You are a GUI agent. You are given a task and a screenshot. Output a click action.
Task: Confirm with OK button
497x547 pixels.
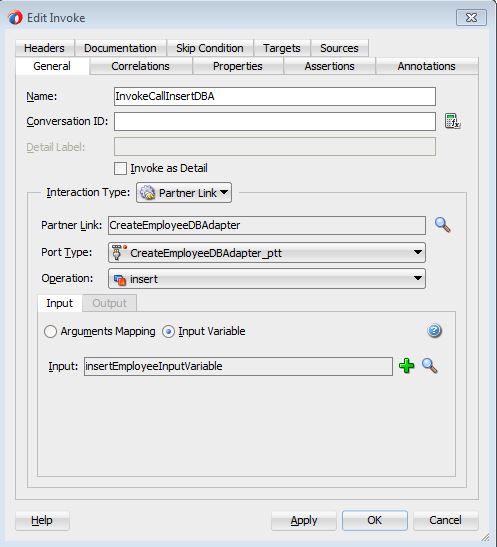point(375,520)
